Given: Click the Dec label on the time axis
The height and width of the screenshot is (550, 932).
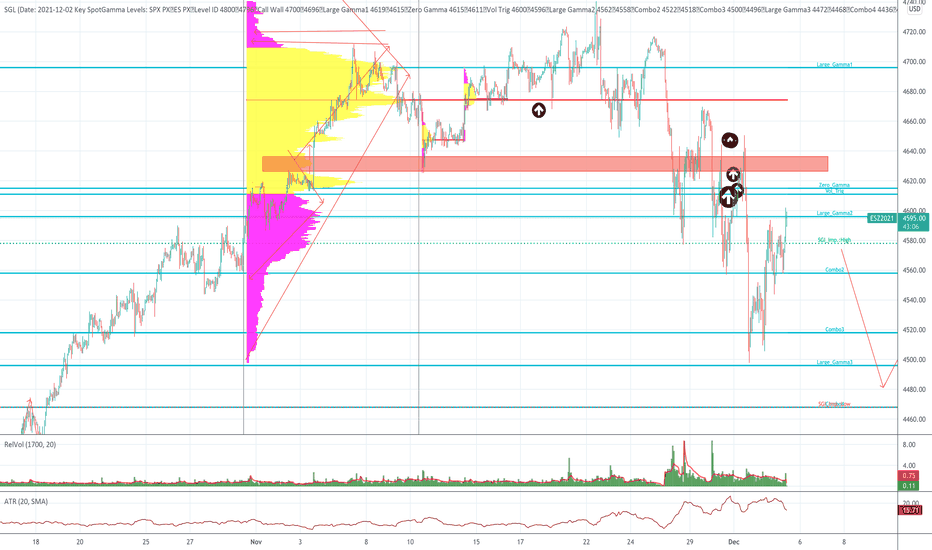Looking at the screenshot, I should pos(733,542).
